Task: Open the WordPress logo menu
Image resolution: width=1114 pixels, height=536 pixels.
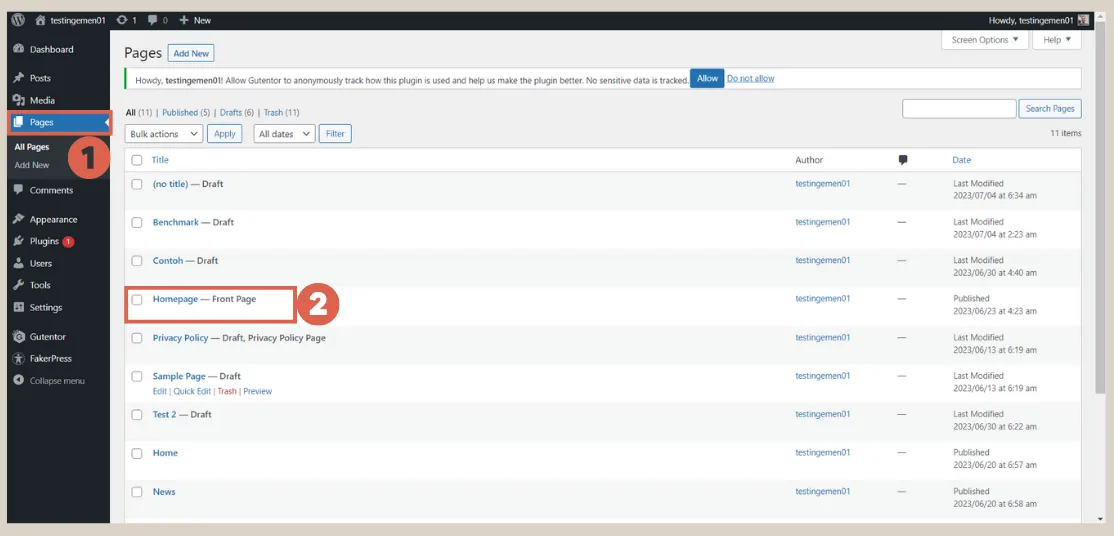Action: coord(18,21)
